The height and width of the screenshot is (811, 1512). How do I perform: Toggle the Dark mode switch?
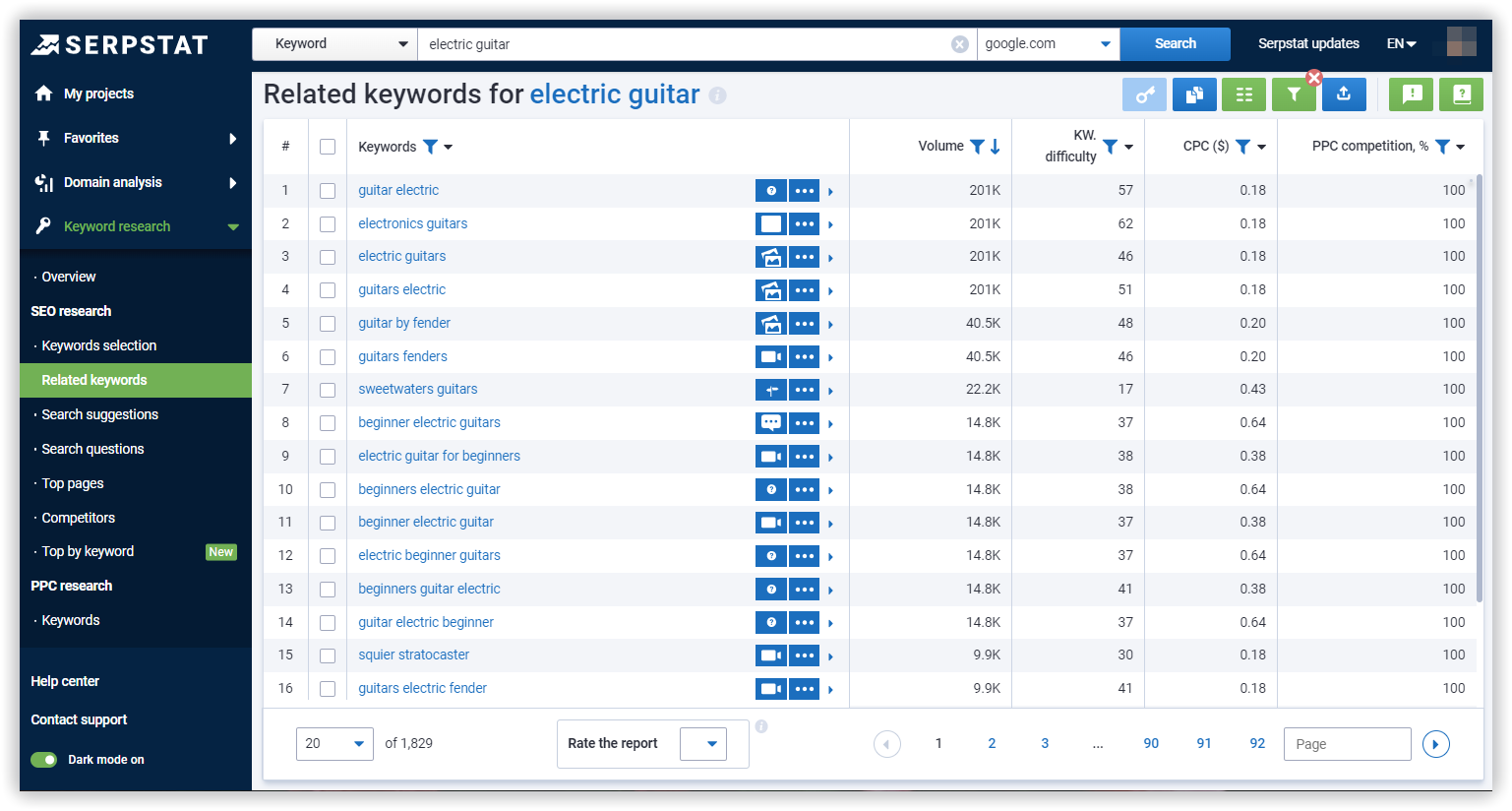[44, 760]
